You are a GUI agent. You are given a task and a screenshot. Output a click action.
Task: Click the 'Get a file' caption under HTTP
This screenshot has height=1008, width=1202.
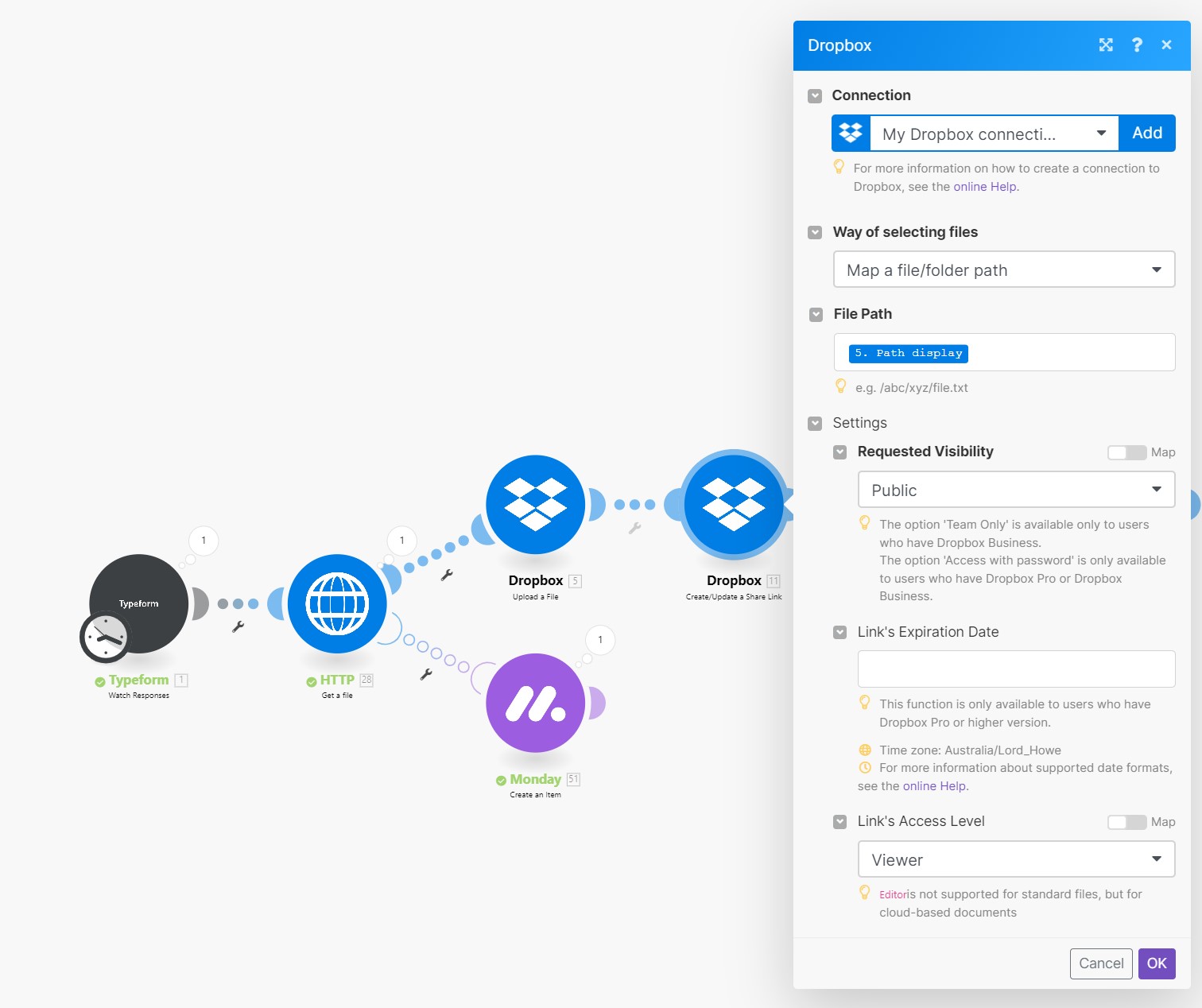click(x=337, y=696)
